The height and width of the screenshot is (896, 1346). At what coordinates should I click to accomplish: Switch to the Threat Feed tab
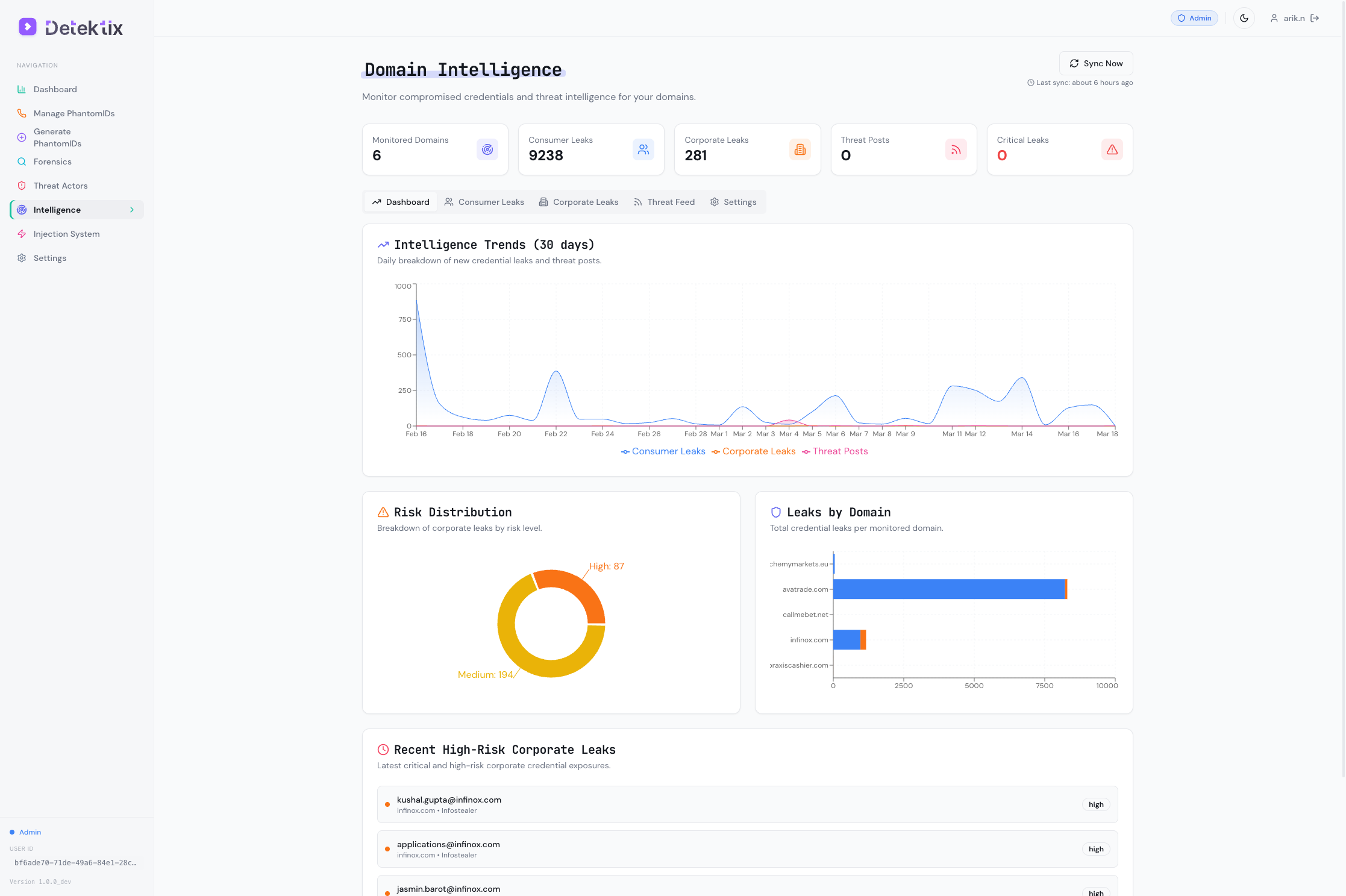[x=664, y=202]
